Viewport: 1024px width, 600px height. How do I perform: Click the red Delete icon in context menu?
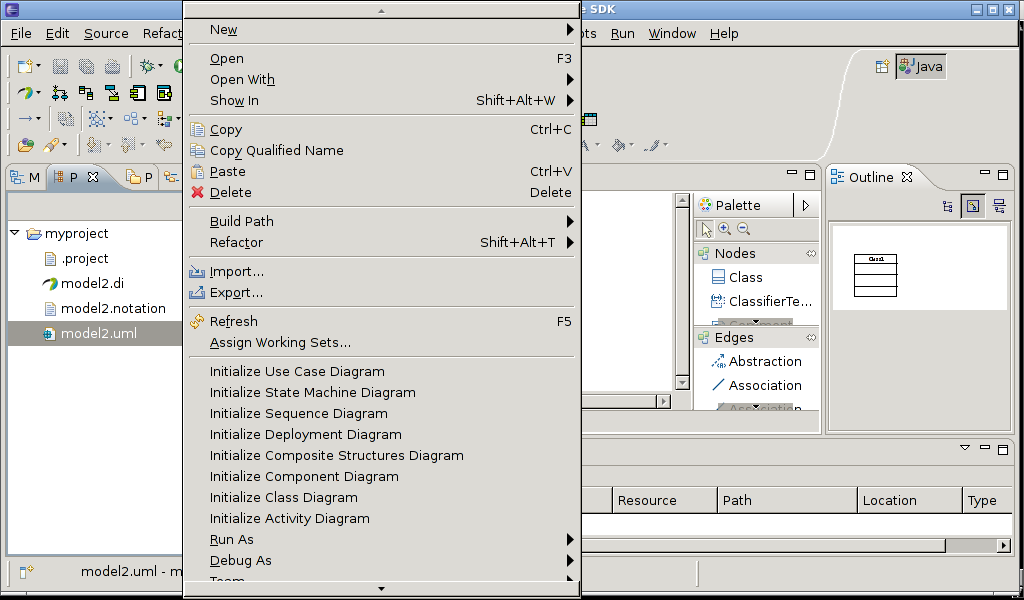click(x=197, y=193)
